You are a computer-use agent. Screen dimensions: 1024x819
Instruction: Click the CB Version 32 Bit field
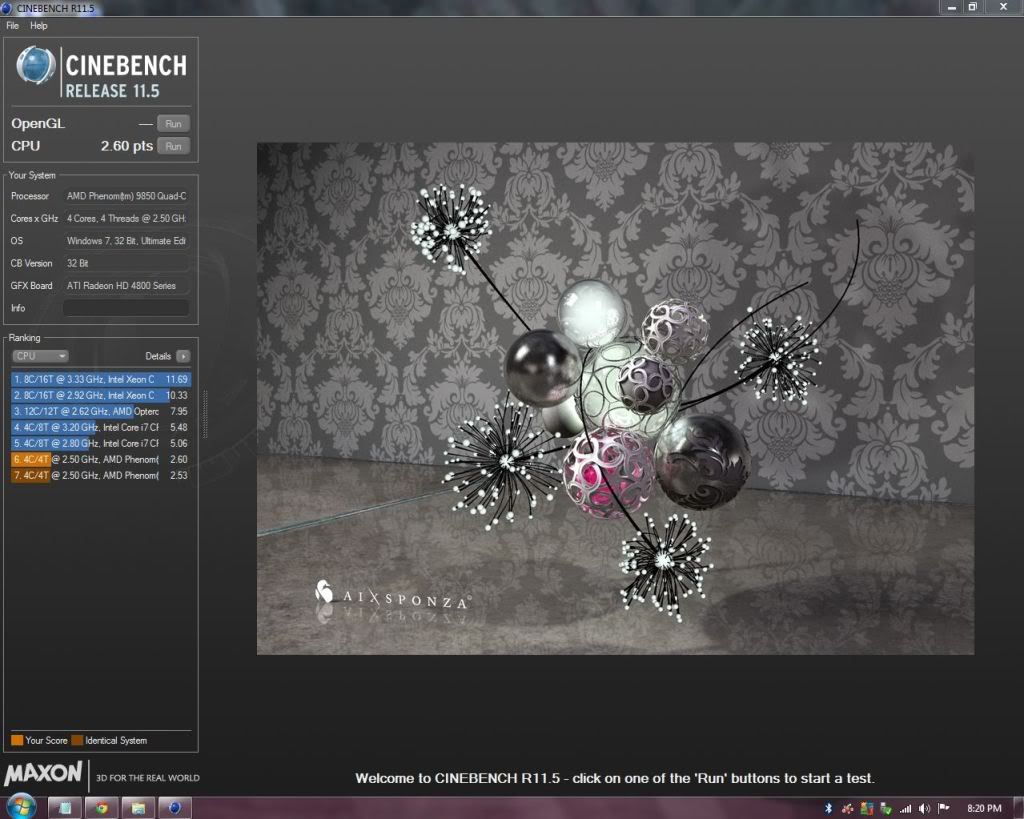[x=126, y=263]
